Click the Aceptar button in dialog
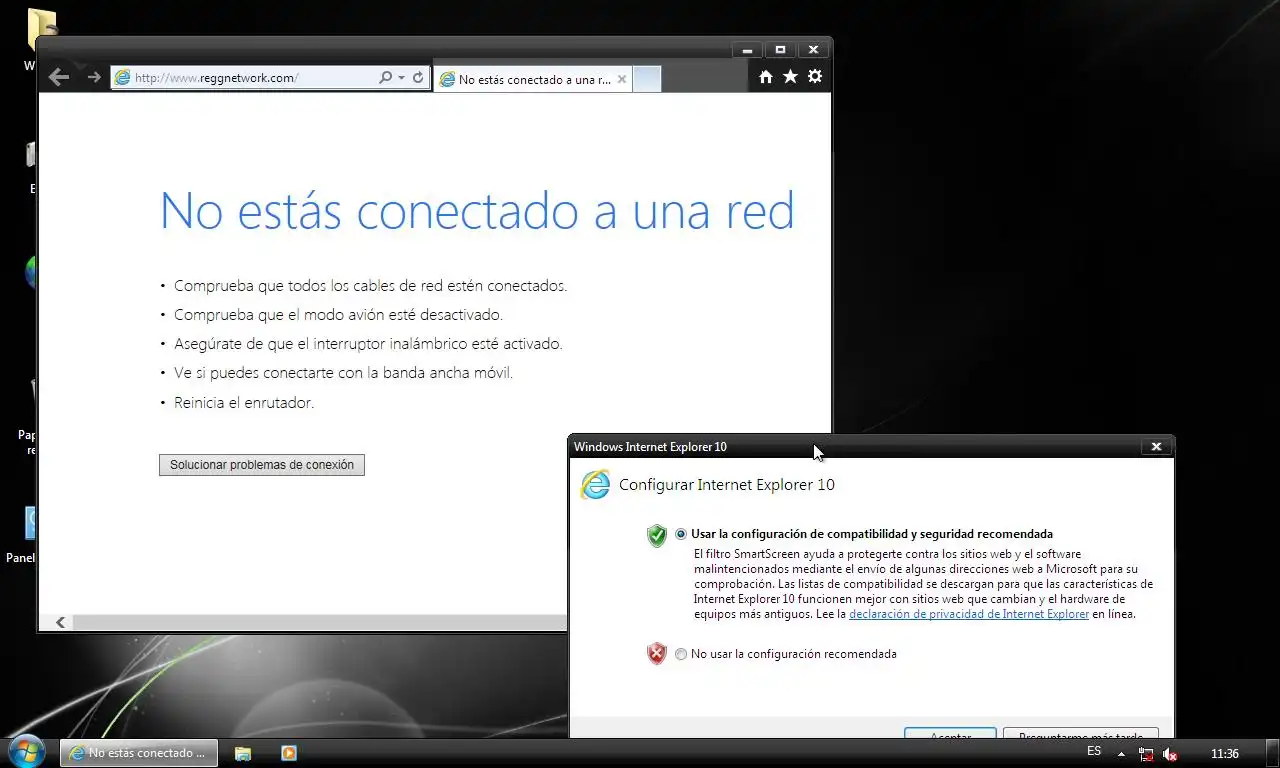This screenshot has width=1280, height=768. (x=950, y=734)
